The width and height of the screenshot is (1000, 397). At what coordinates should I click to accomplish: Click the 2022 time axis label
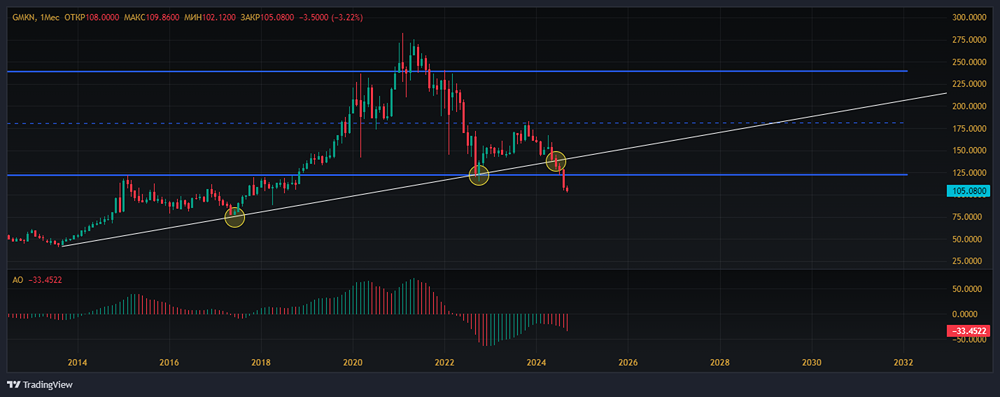pyautogui.click(x=445, y=363)
